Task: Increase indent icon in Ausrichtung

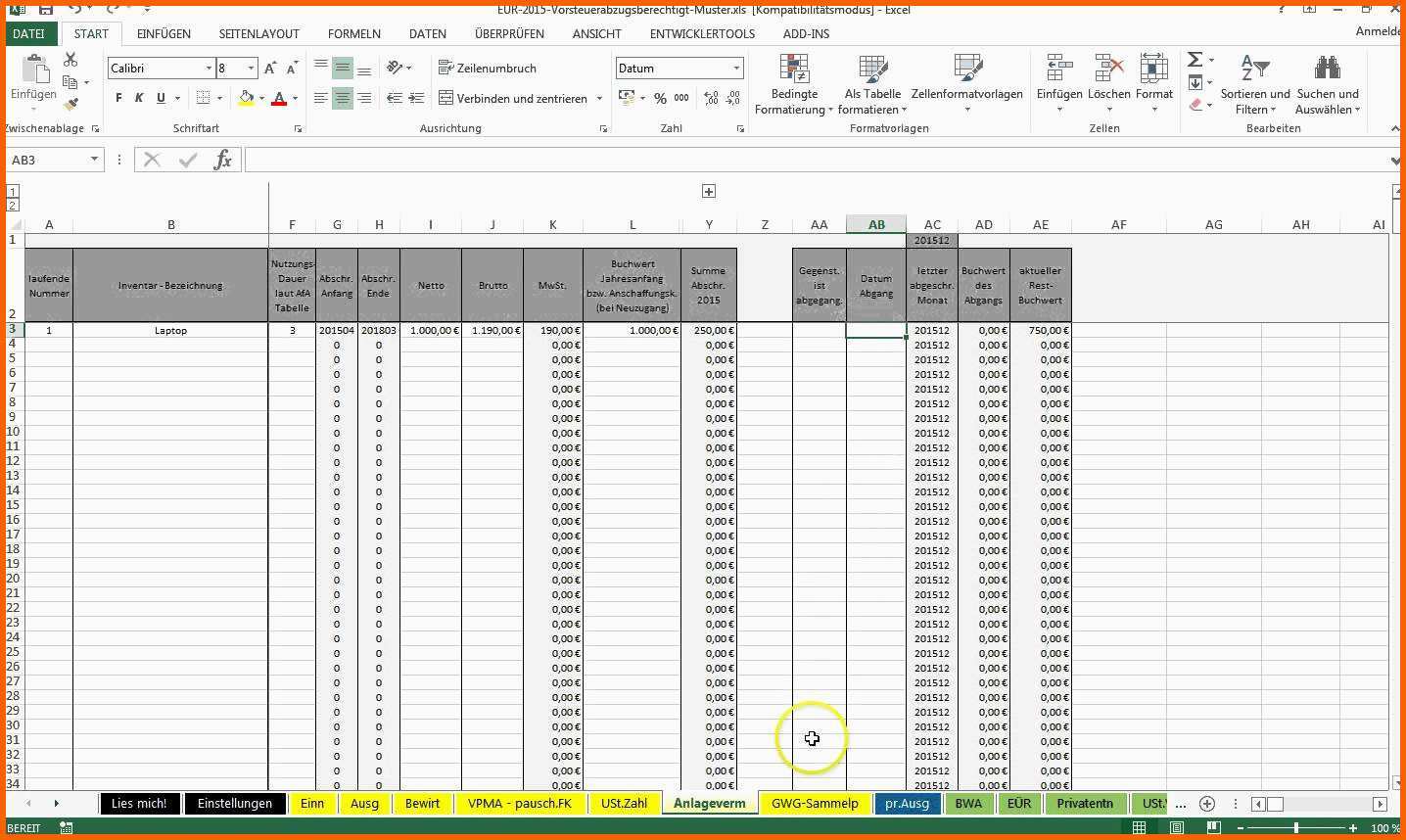Action: 416,98
